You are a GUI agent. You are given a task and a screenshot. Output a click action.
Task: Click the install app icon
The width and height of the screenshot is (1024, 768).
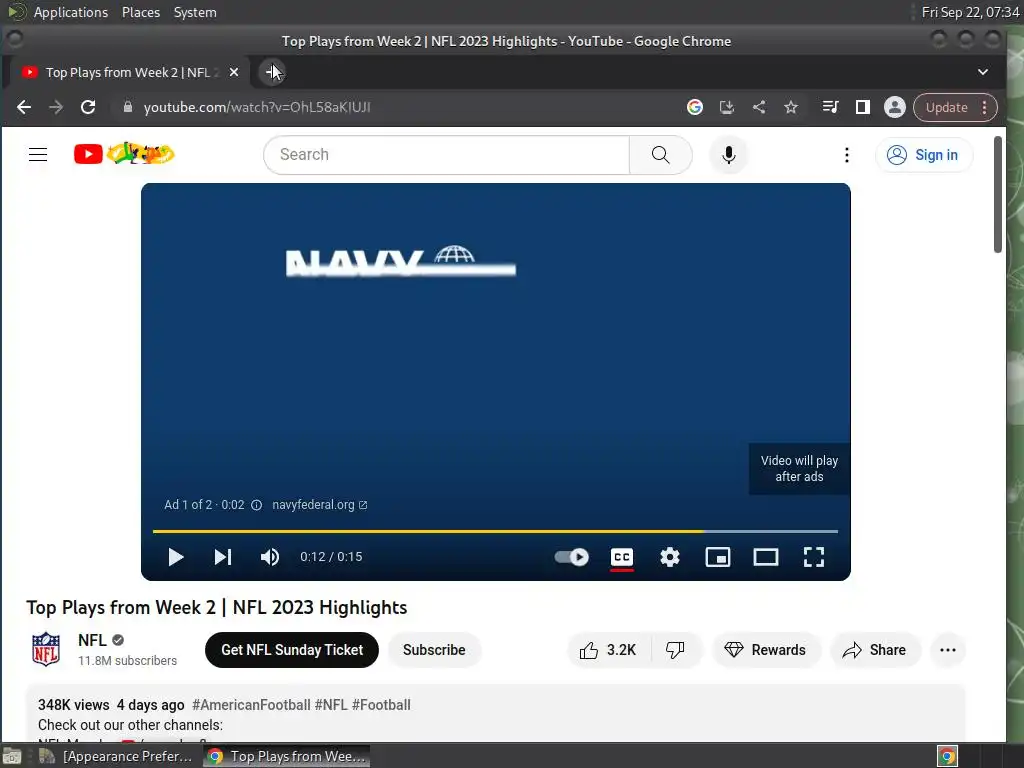(x=727, y=107)
